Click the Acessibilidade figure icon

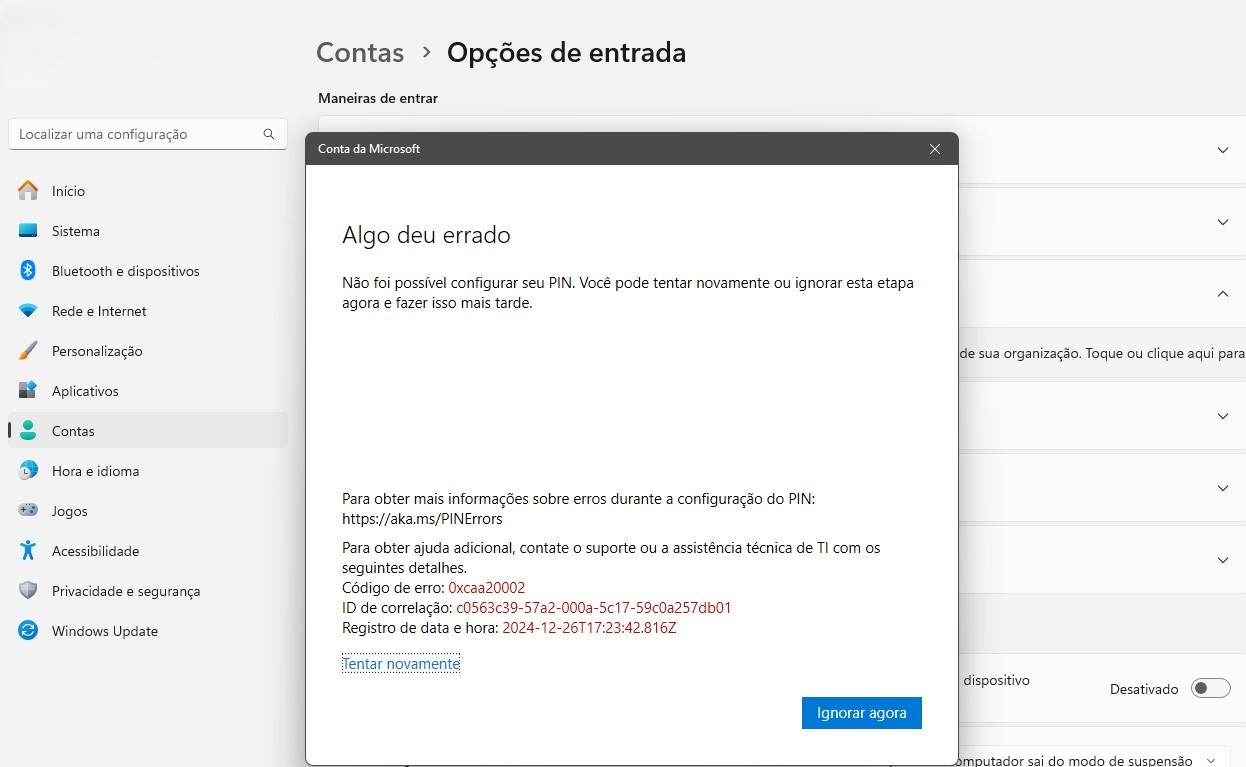pyautogui.click(x=28, y=551)
